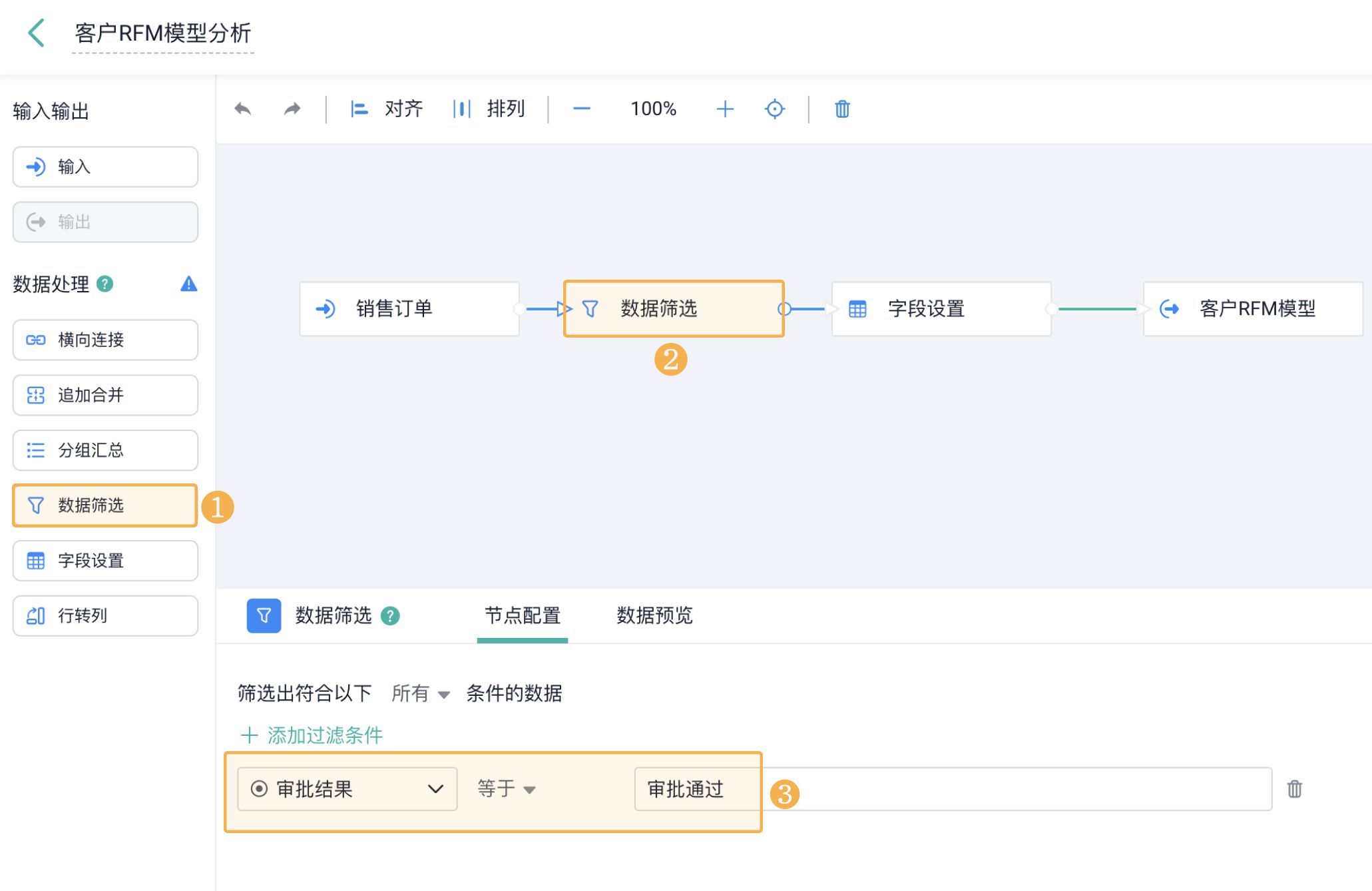Select the 字段设置 node on canvas
This screenshot has width=1372, height=891.
click(x=941, y=309)
